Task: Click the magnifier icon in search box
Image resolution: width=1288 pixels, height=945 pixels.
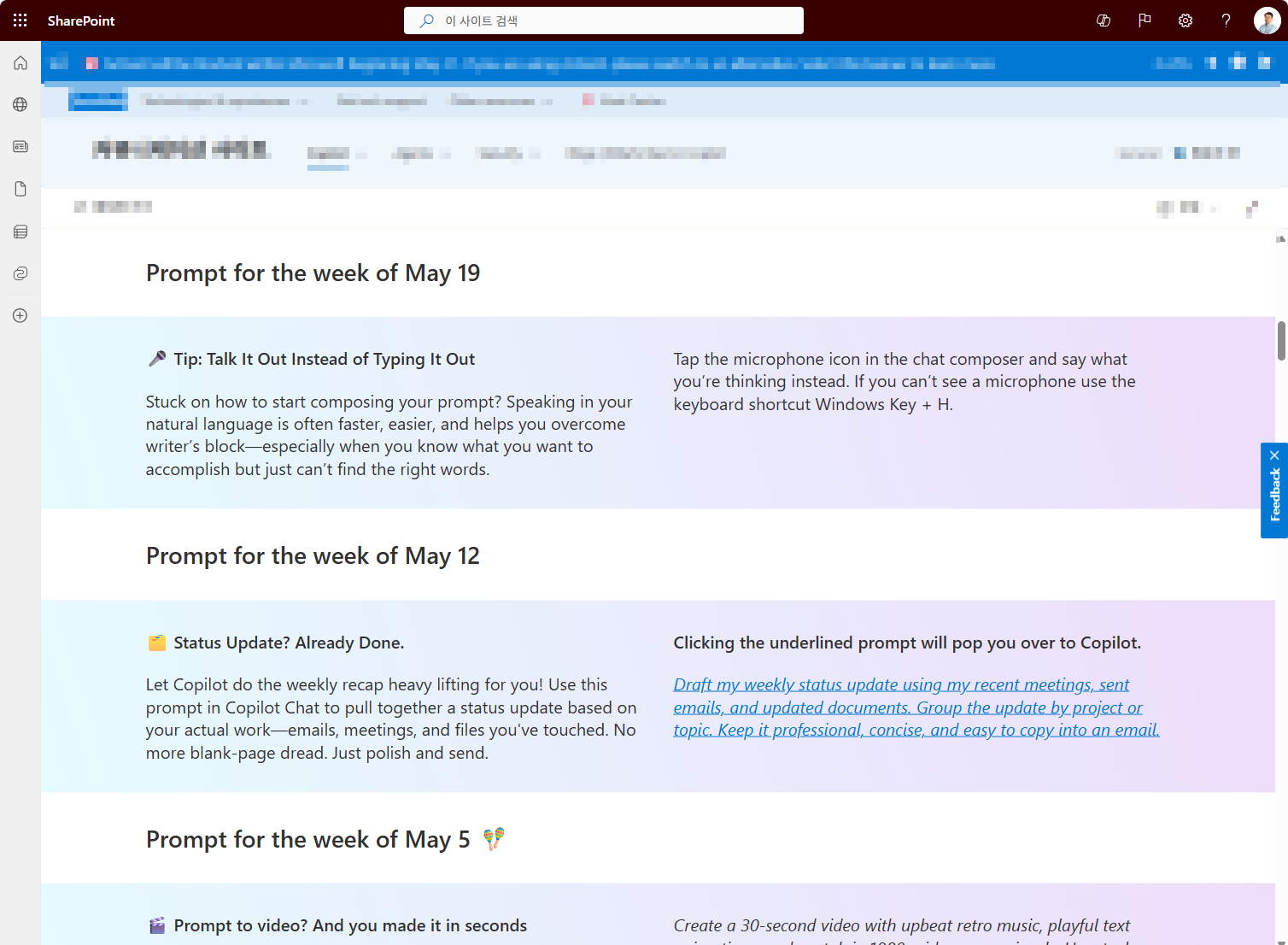Action: point(426,21)
